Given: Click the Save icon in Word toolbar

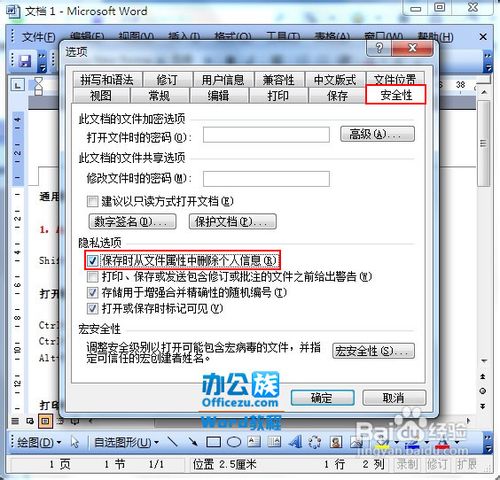Looking at the screenshot, I should 25,61.
